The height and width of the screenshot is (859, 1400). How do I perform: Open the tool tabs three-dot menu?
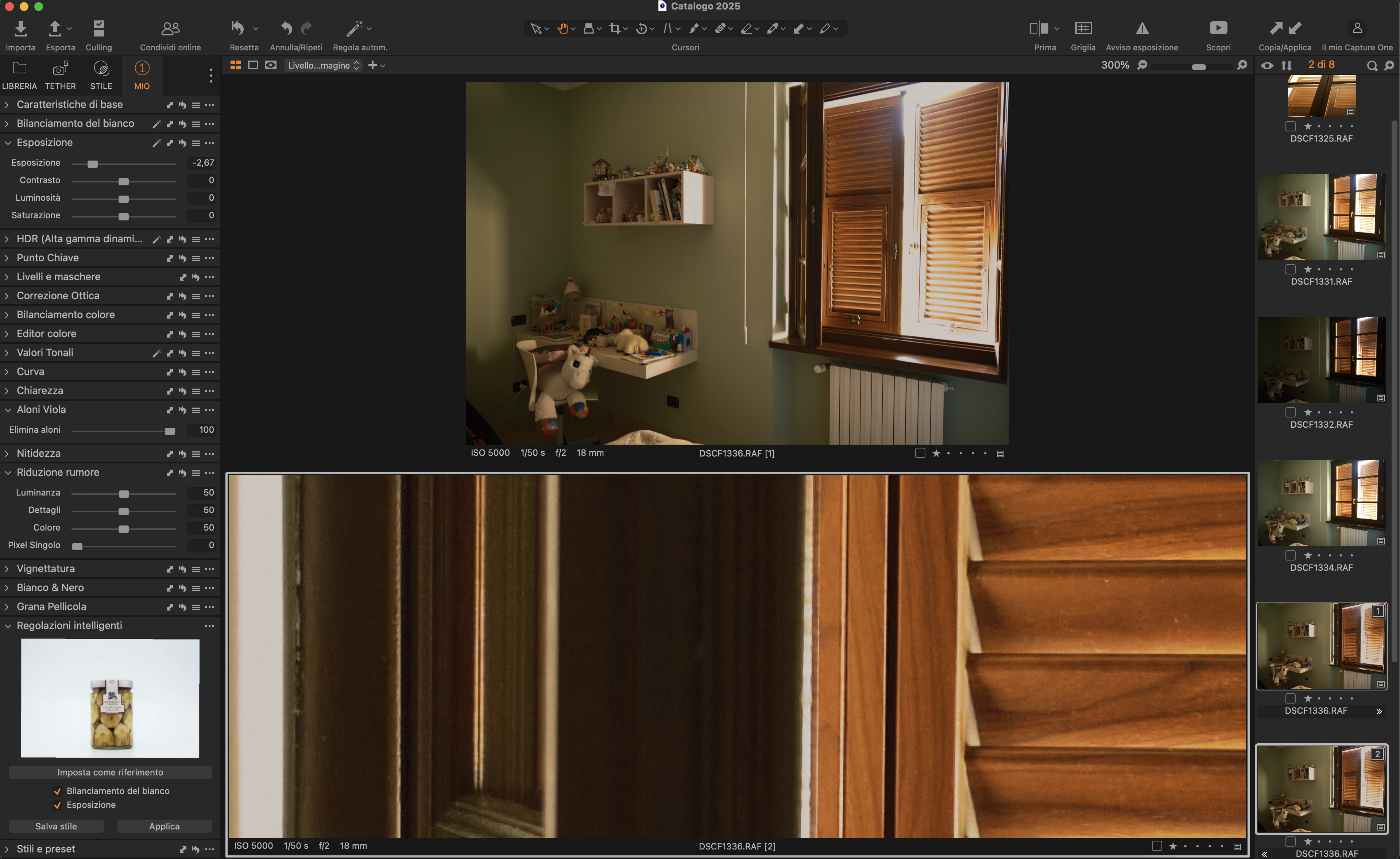tap(211, 76)
